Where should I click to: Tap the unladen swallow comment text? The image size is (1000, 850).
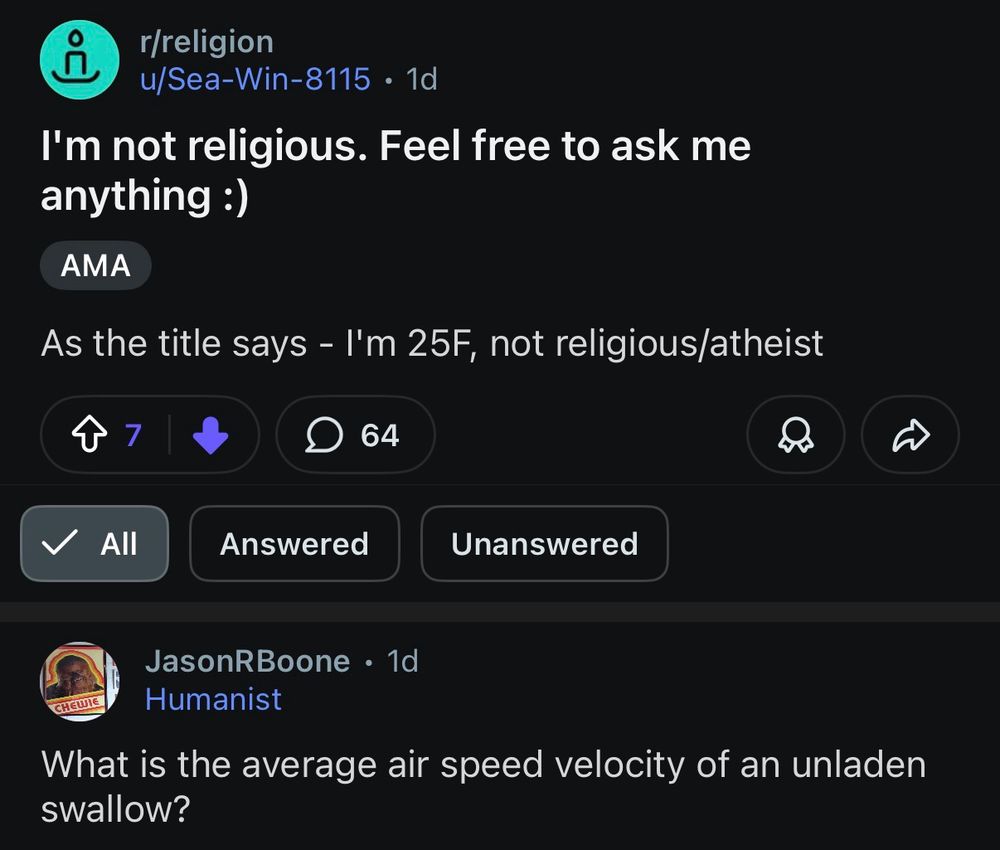click(x=483, y=786)
